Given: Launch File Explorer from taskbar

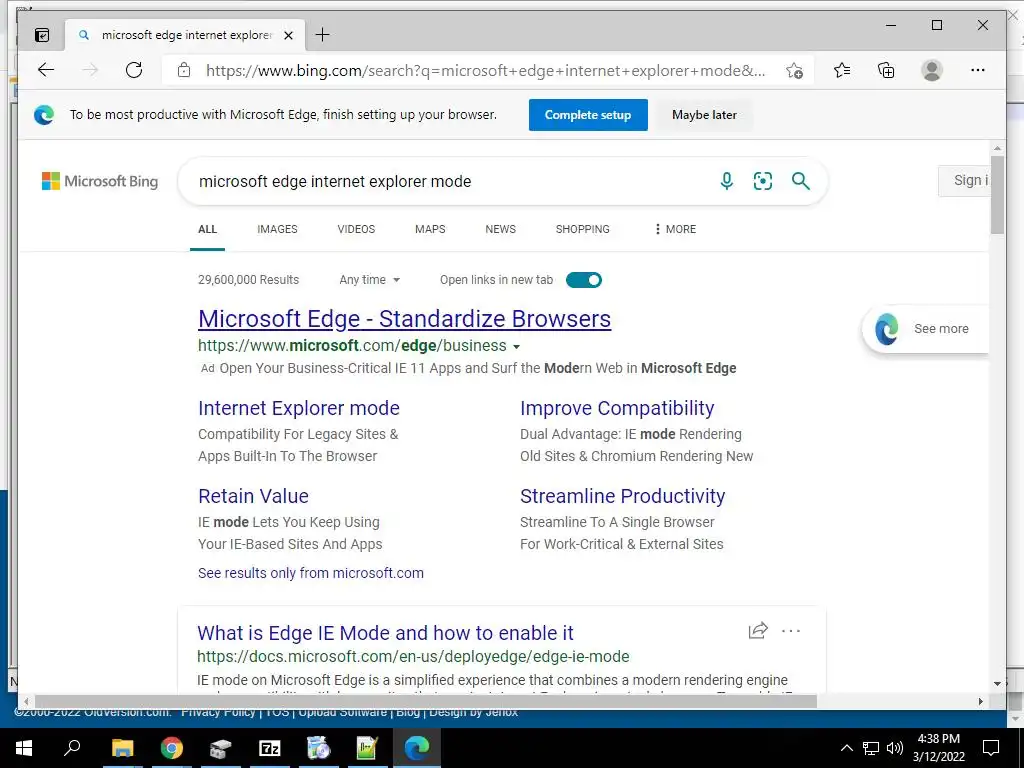Looking at the screenshot, I should click(x=122, y=748).
